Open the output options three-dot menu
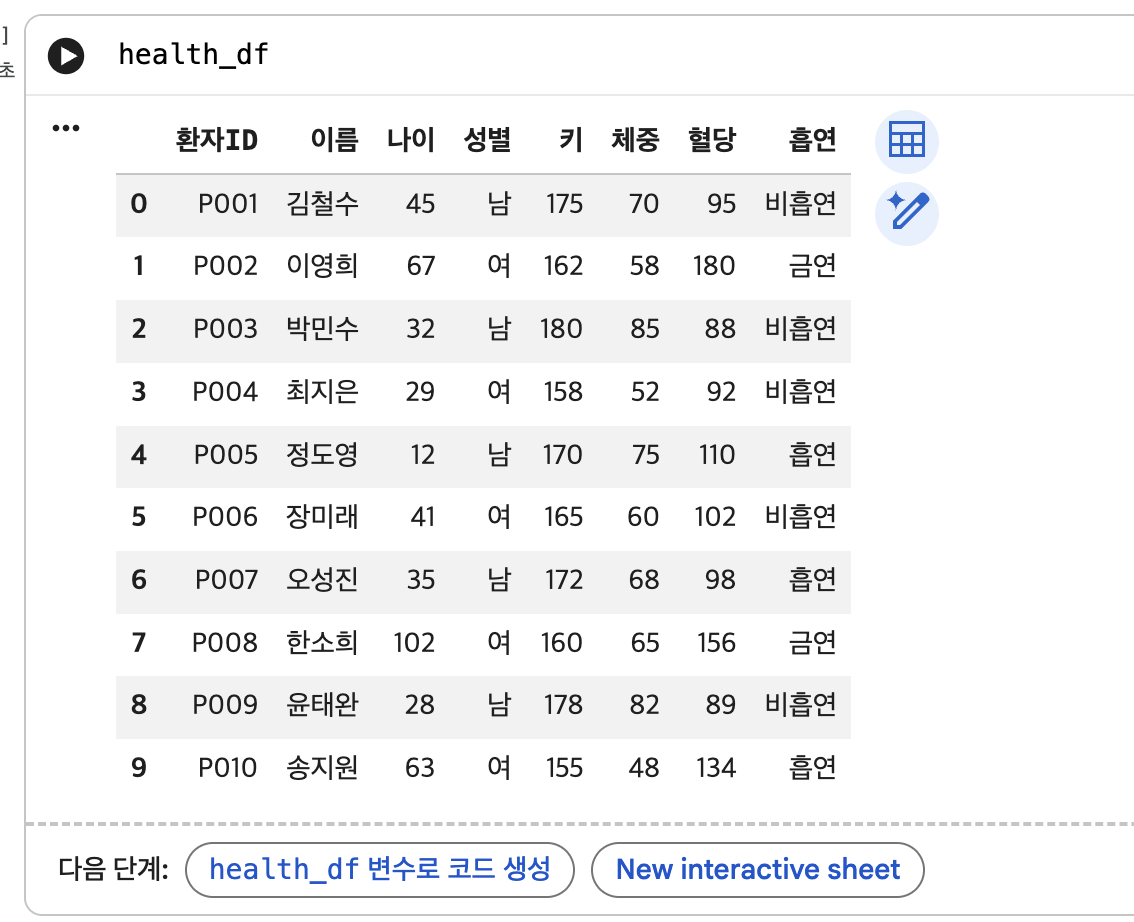1134x922 pixels. pos(66,128)
